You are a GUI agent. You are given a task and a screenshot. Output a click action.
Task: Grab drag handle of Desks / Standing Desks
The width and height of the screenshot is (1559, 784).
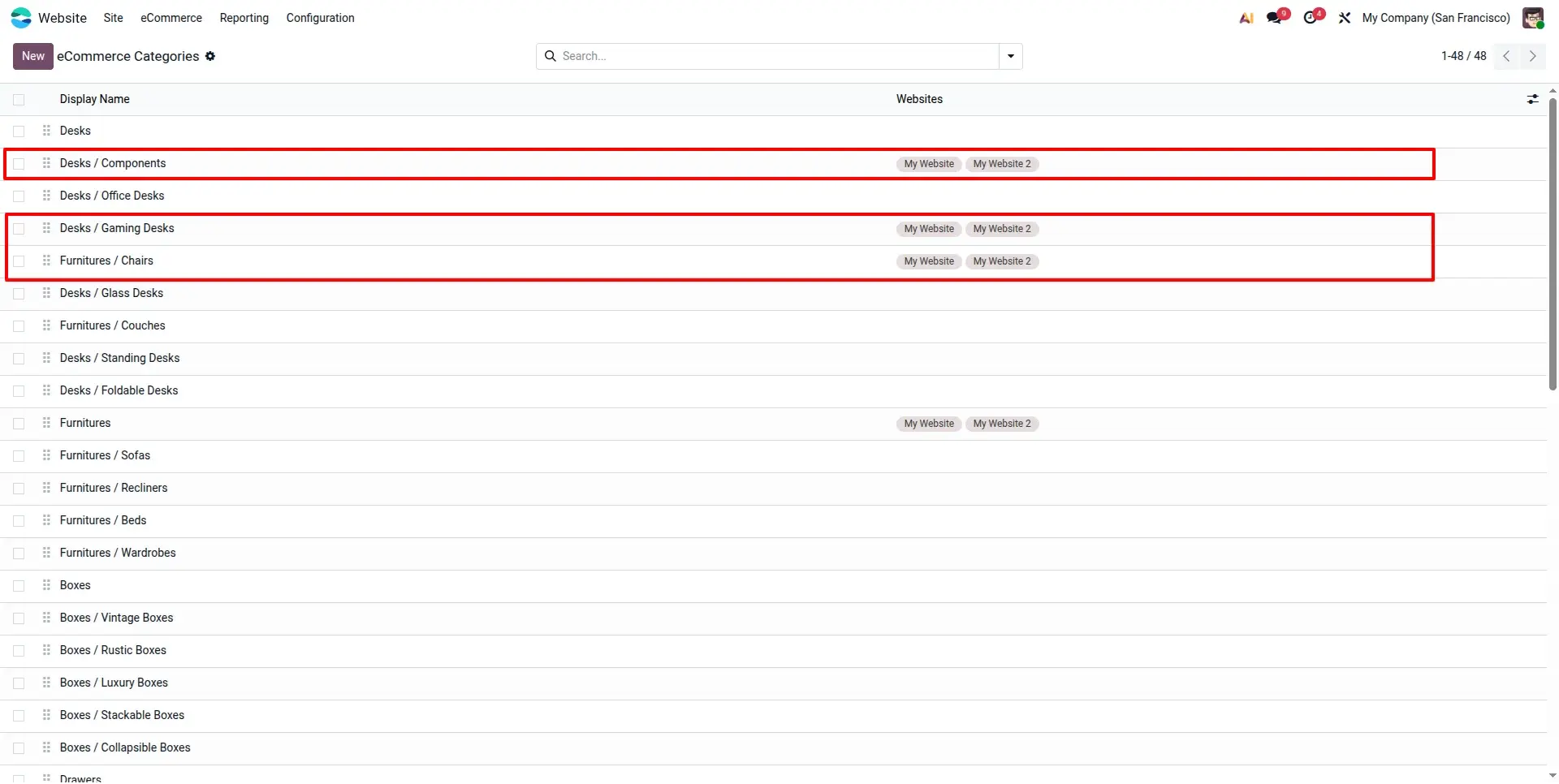point(46,358)
